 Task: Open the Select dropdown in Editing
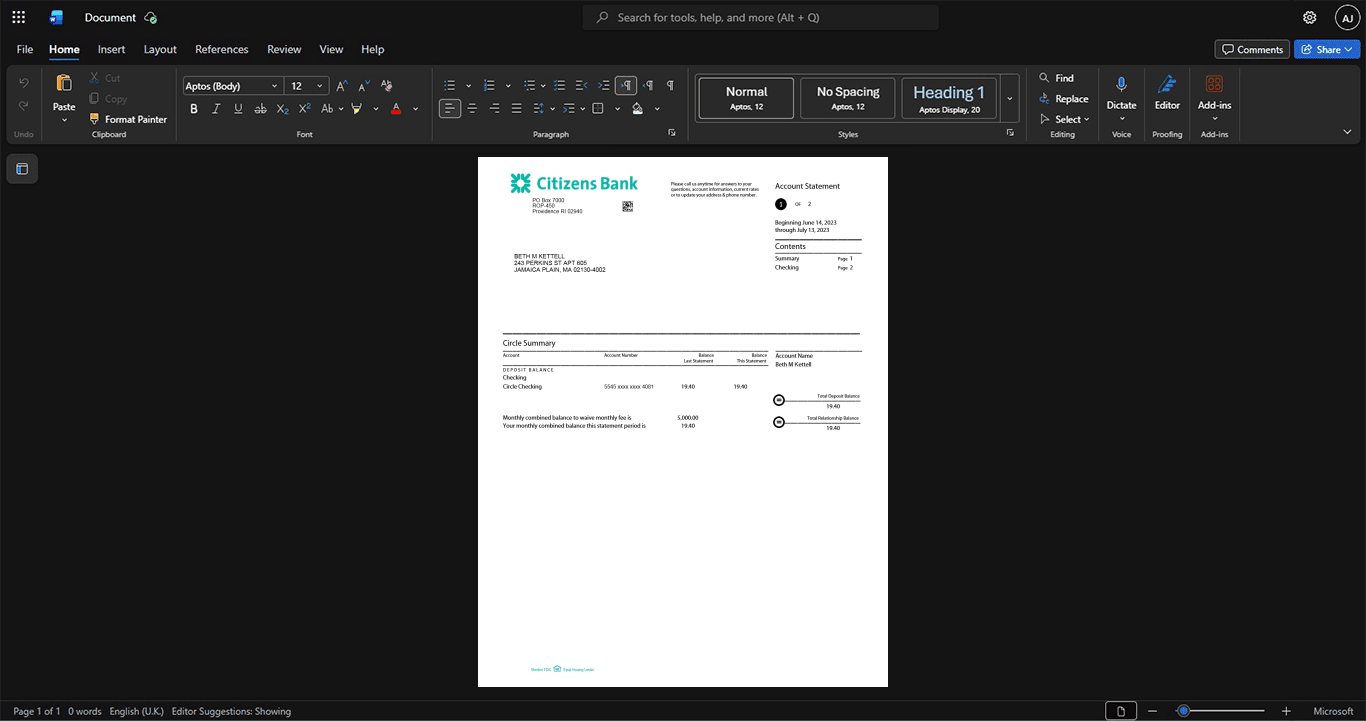tap(1065, 120)
